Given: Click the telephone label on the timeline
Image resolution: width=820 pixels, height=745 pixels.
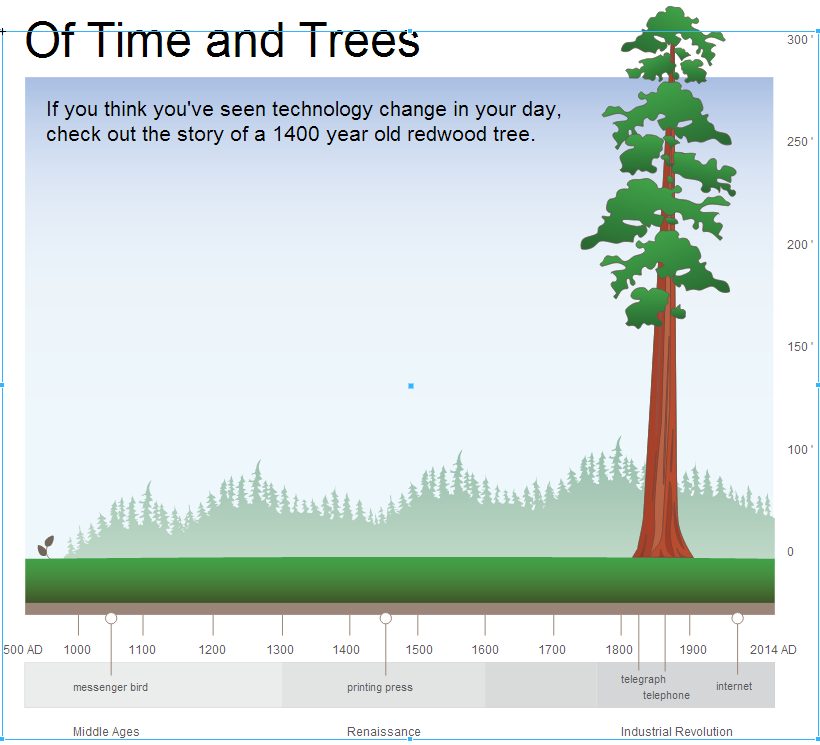Looking at the screenshot, I should [x=666, y=695].
